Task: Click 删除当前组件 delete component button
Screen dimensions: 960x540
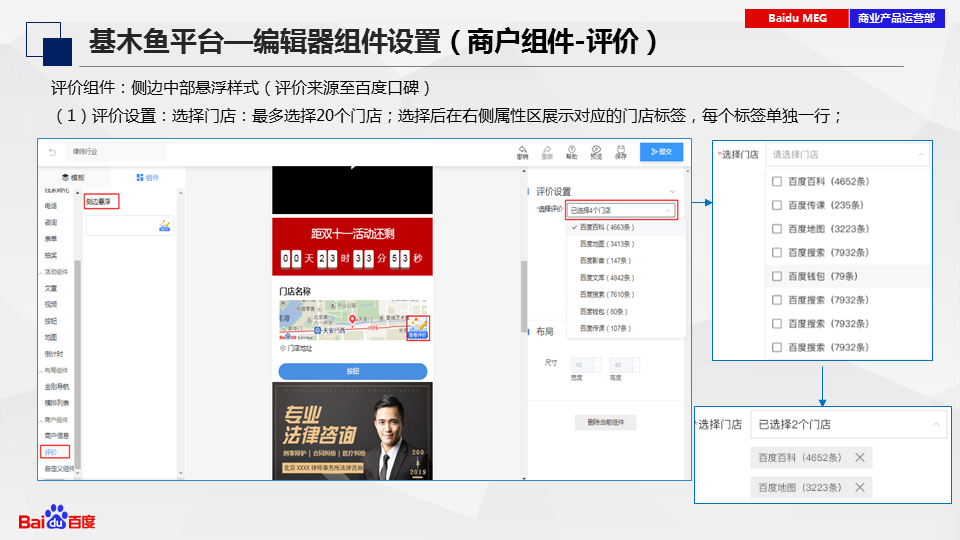Action: [606, 422]
